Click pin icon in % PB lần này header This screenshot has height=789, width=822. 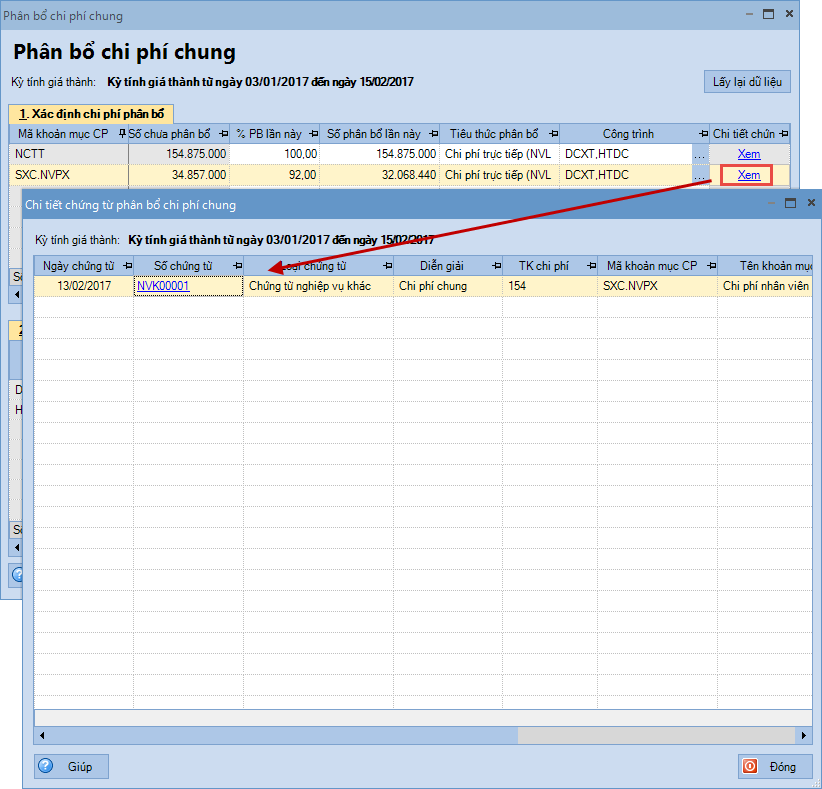click(313, 134)
